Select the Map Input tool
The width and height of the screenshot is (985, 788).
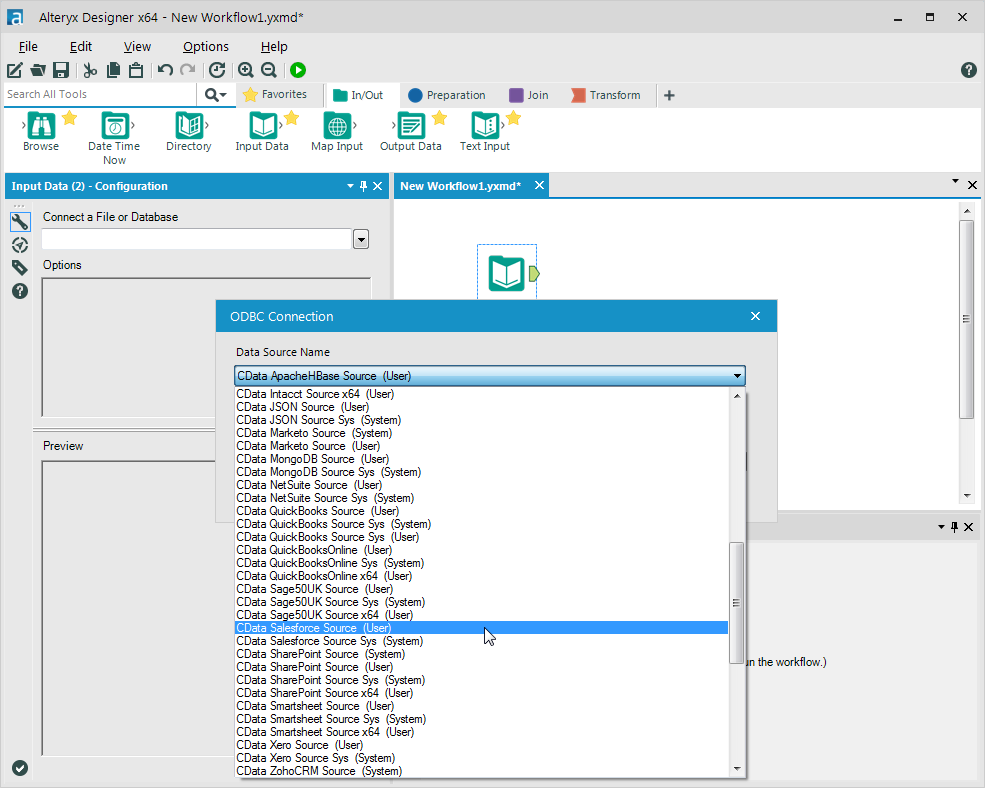pos(337,126)
